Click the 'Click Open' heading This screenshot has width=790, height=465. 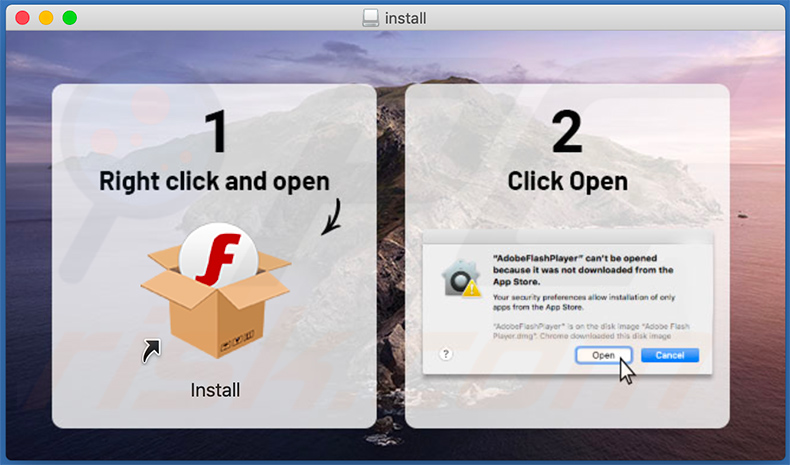pos(568,181)
